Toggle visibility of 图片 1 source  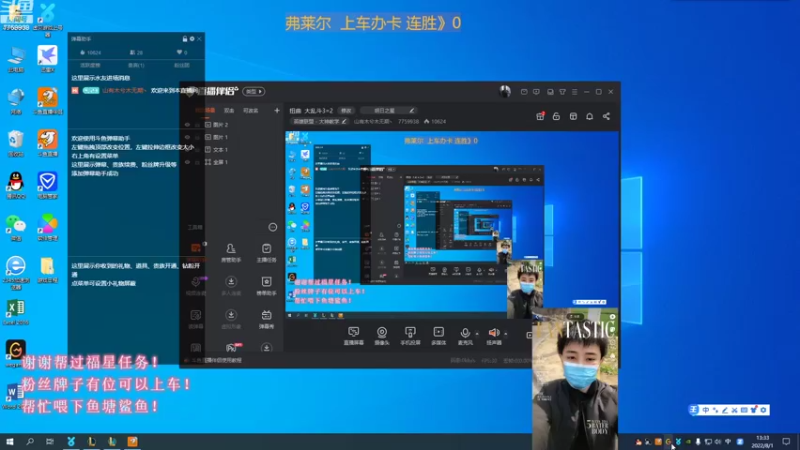tap(187, 137)
